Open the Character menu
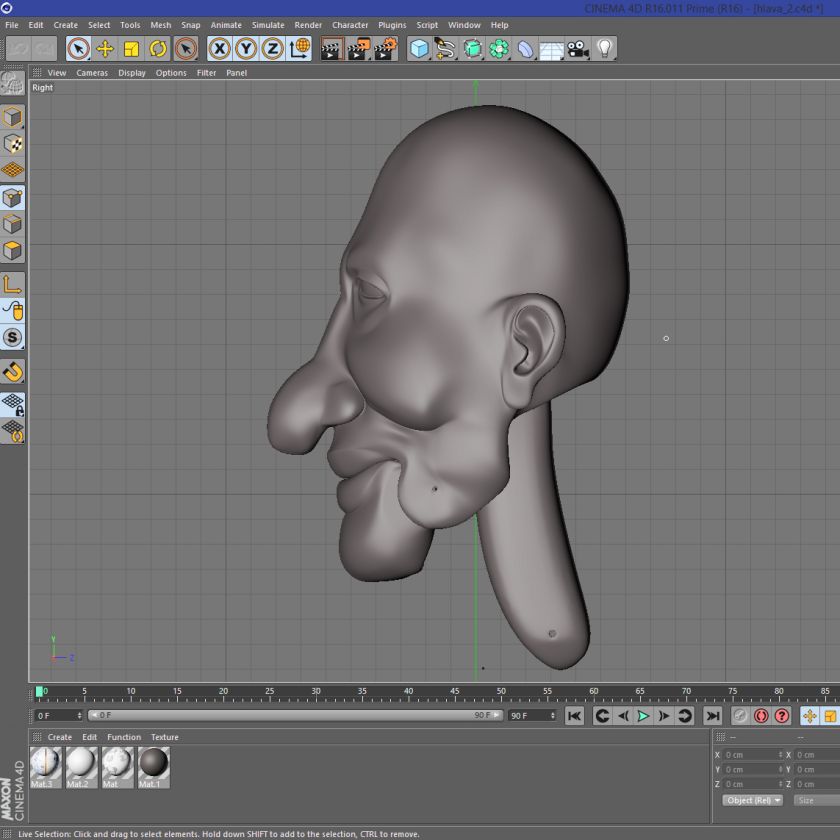 pyautogui.click(x=350, y=25)
